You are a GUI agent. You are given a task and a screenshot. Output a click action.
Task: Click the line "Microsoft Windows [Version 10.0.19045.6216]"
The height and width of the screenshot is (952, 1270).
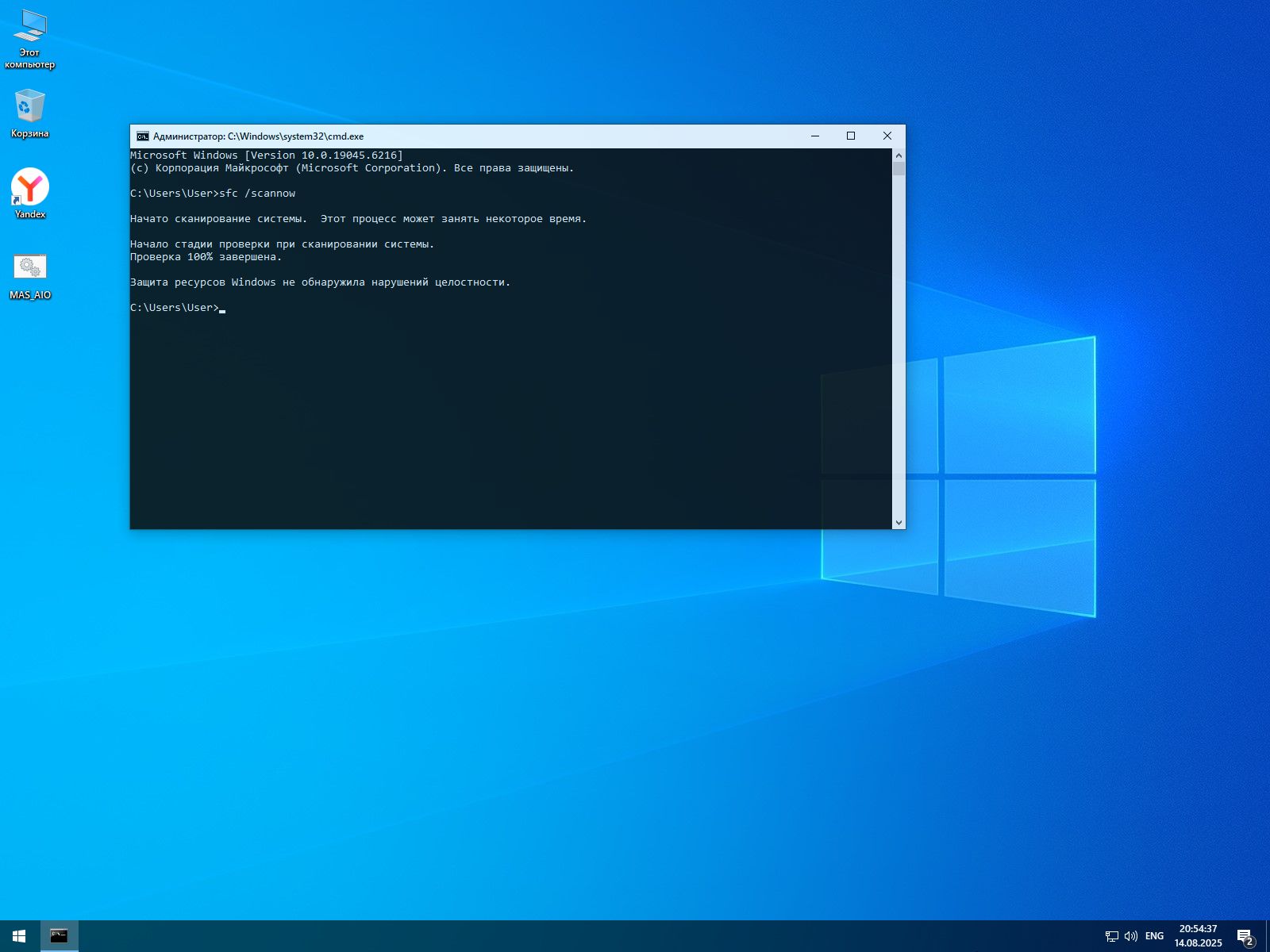[x=267, y=155]
